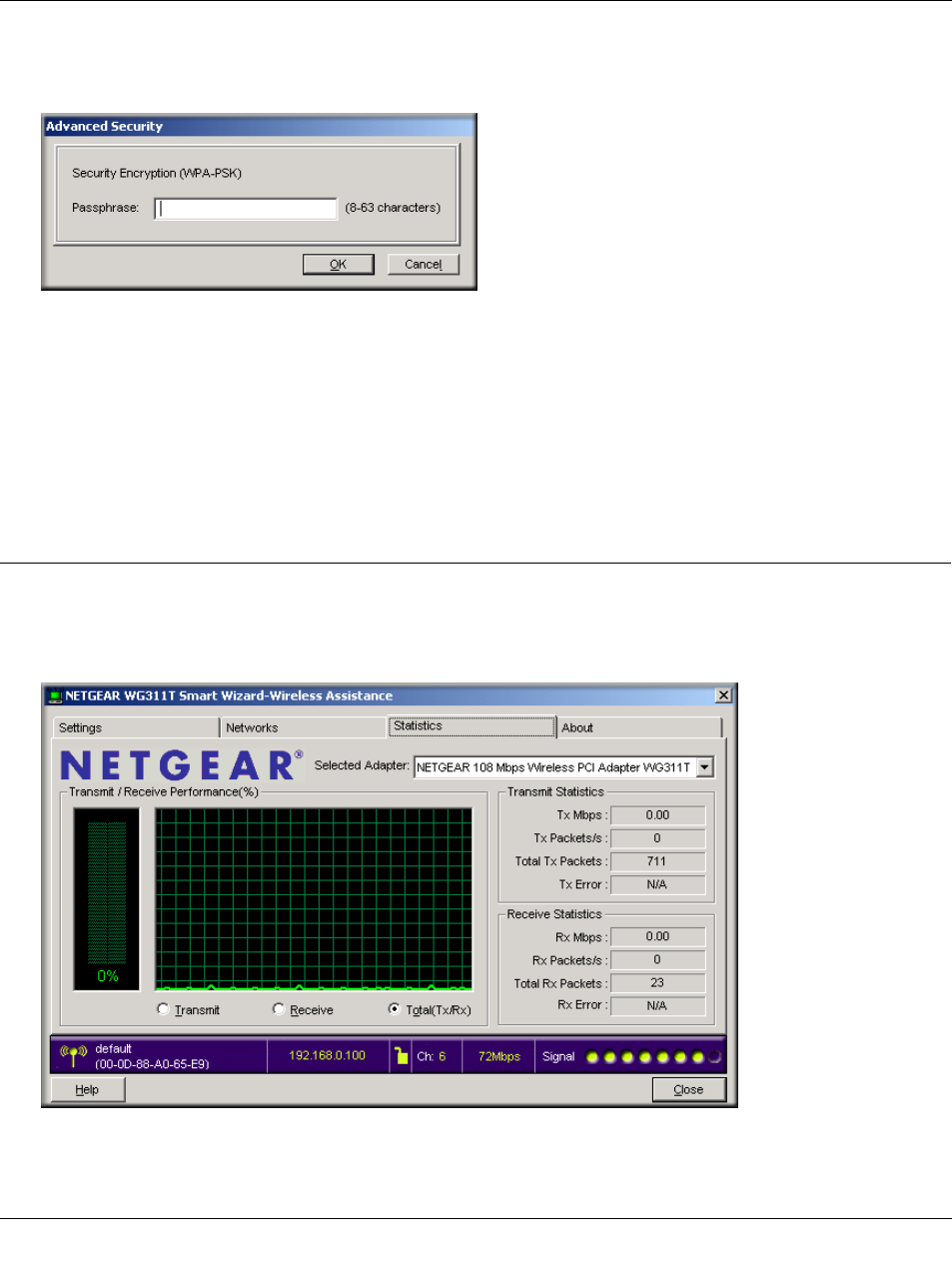Click the MAC address (00-0D-88-A0-65-E9)

152,1064
